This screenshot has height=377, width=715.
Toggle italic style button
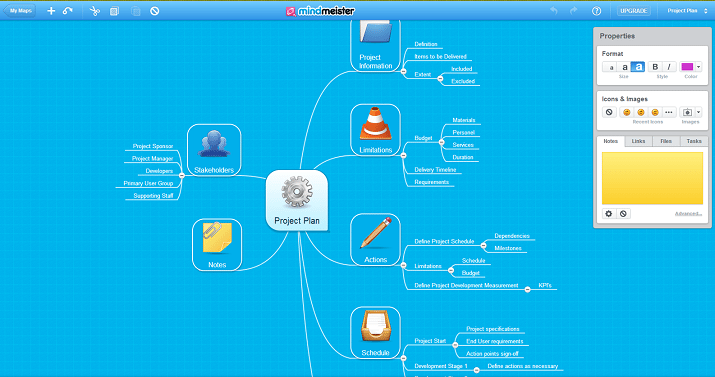669,67
